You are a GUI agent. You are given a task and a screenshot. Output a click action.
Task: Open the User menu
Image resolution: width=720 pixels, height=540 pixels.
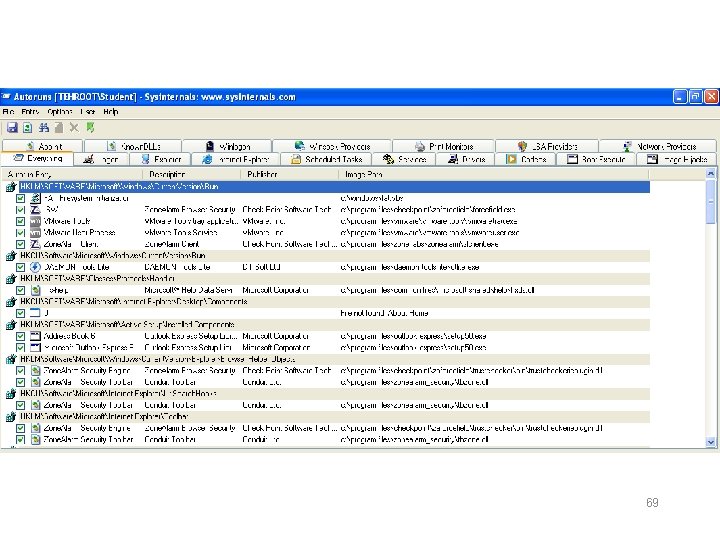point(87,112)
